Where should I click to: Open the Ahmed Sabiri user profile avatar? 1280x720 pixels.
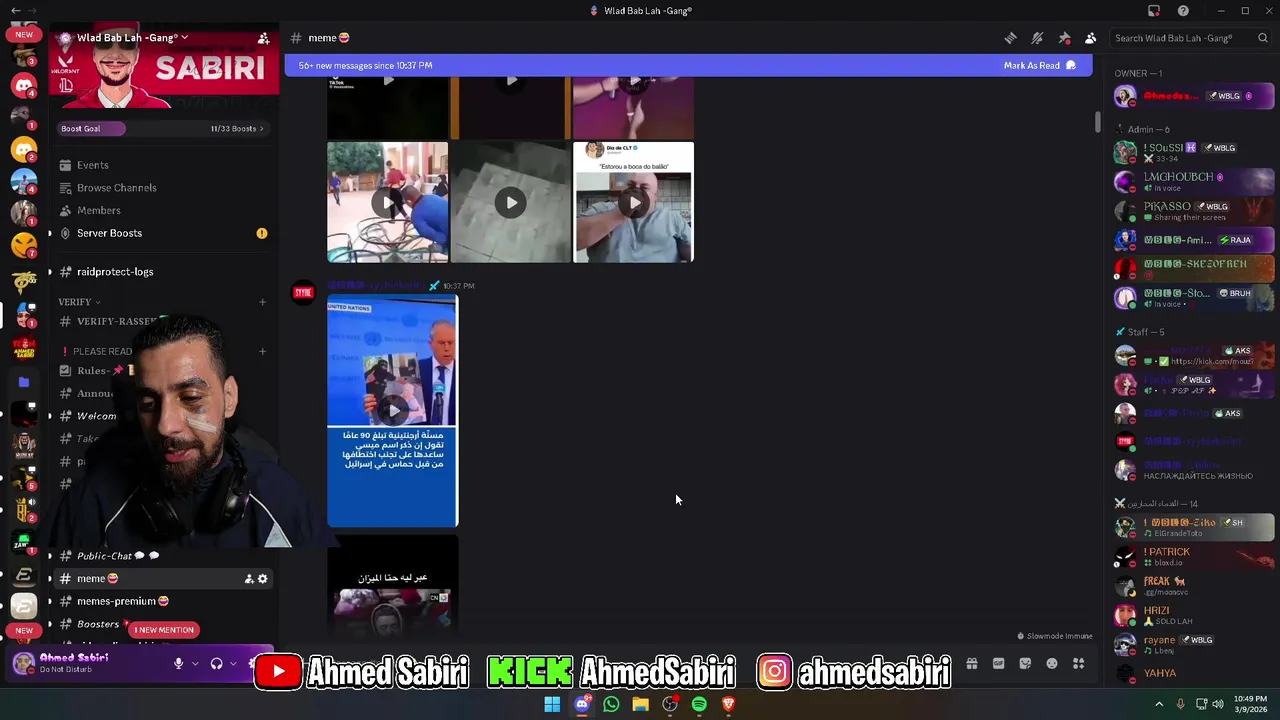(24, 663)
